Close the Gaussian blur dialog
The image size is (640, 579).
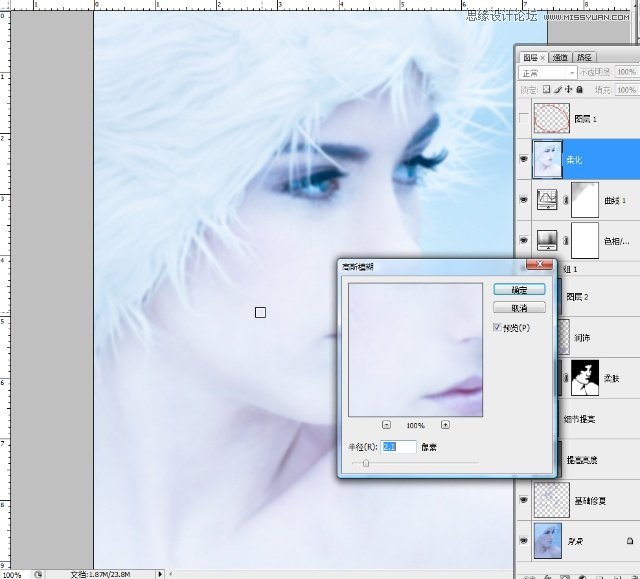coord(539,264)
